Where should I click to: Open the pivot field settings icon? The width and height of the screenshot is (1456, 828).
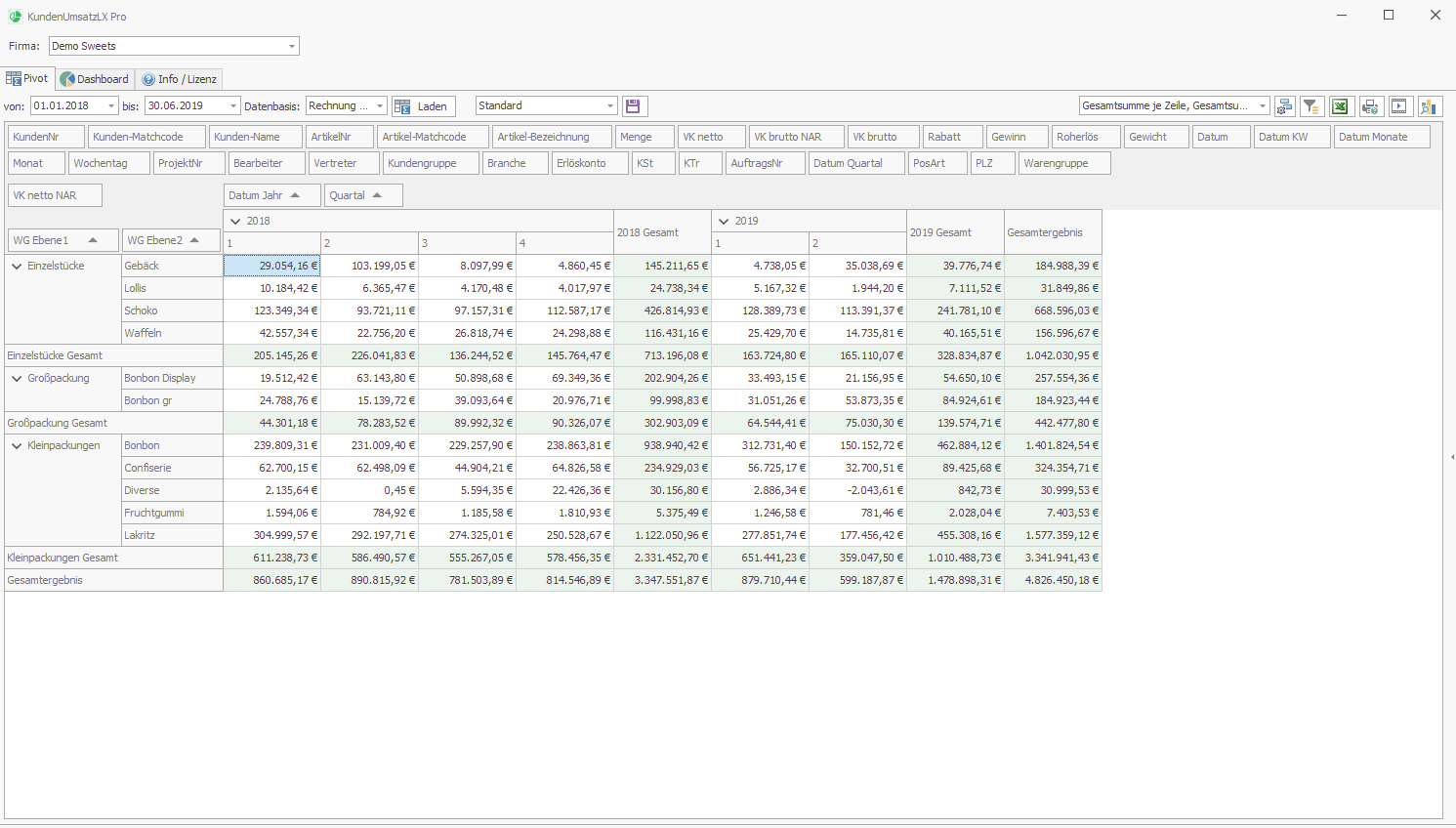(x=1284, y=106)
